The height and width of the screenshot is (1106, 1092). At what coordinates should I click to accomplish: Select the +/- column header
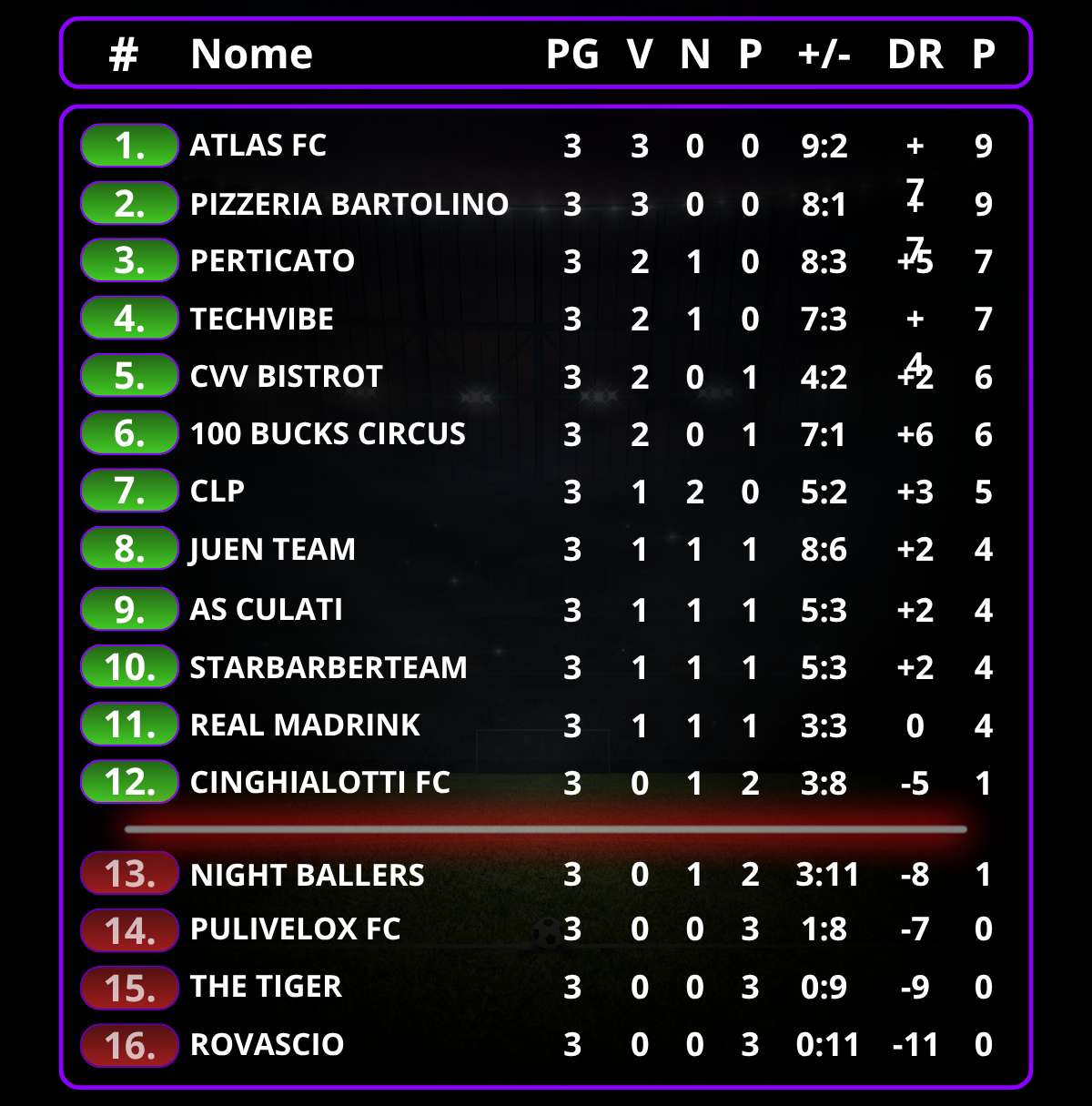point(824,55)
